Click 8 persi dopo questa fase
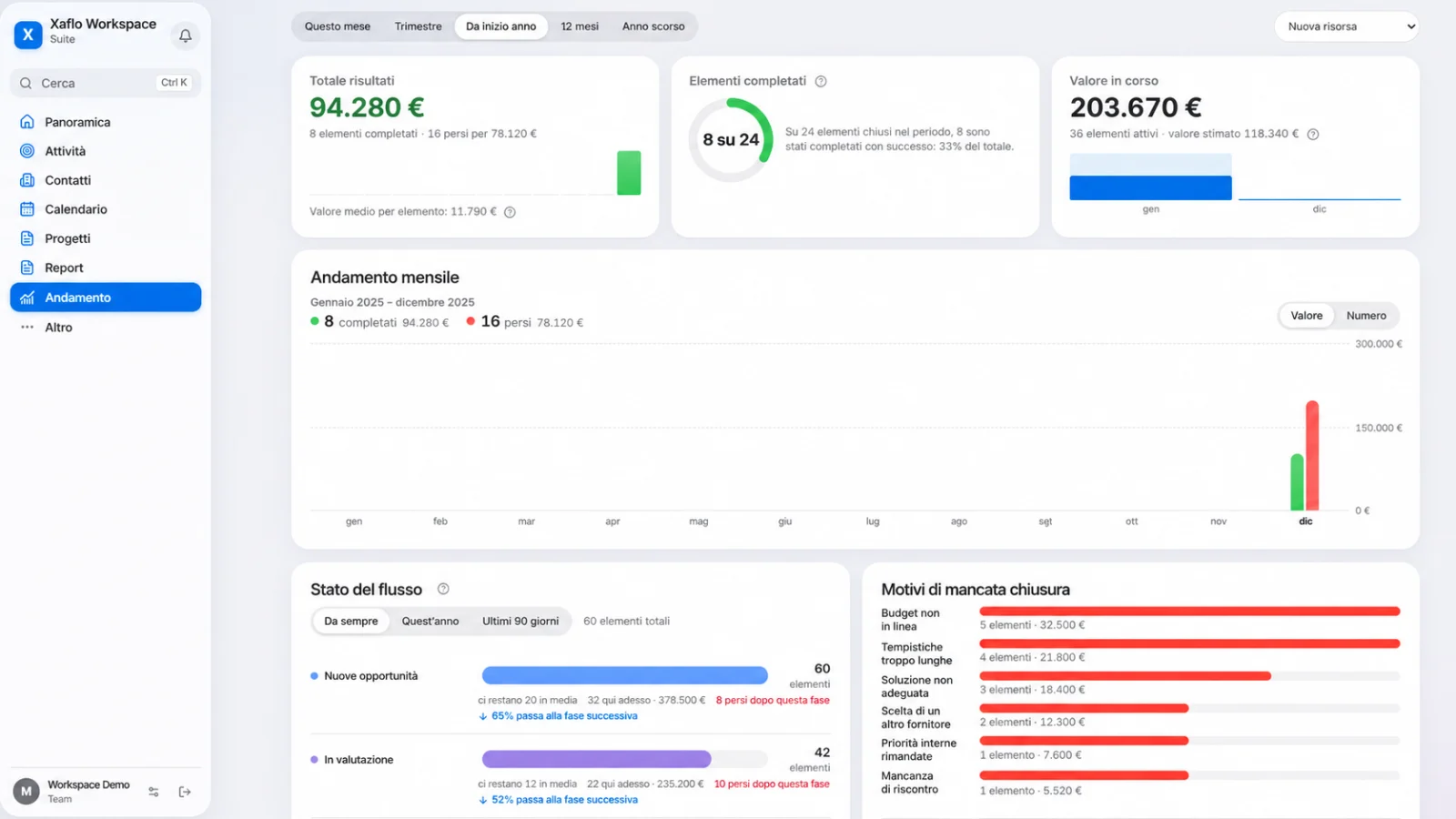This screenshot has height=819, width=1456. point(773,701)
